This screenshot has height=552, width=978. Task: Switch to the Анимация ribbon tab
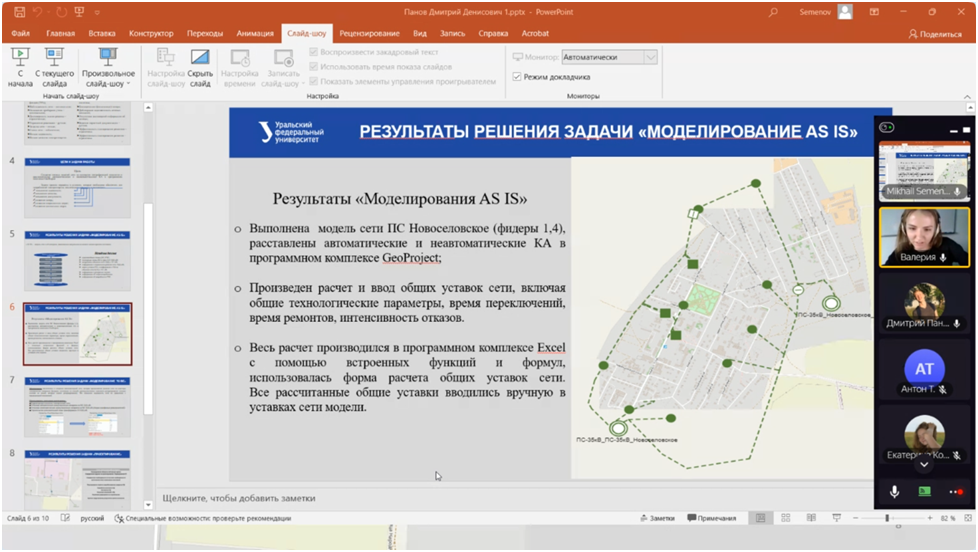pyautogui.click(x=255, y=33)
